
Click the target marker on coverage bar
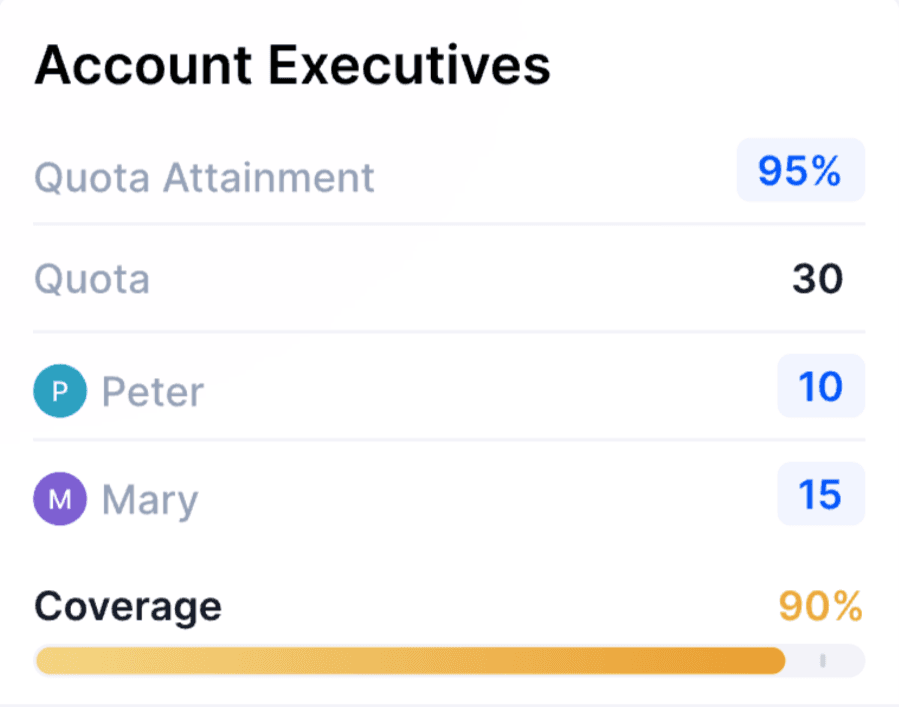[823, 661]
